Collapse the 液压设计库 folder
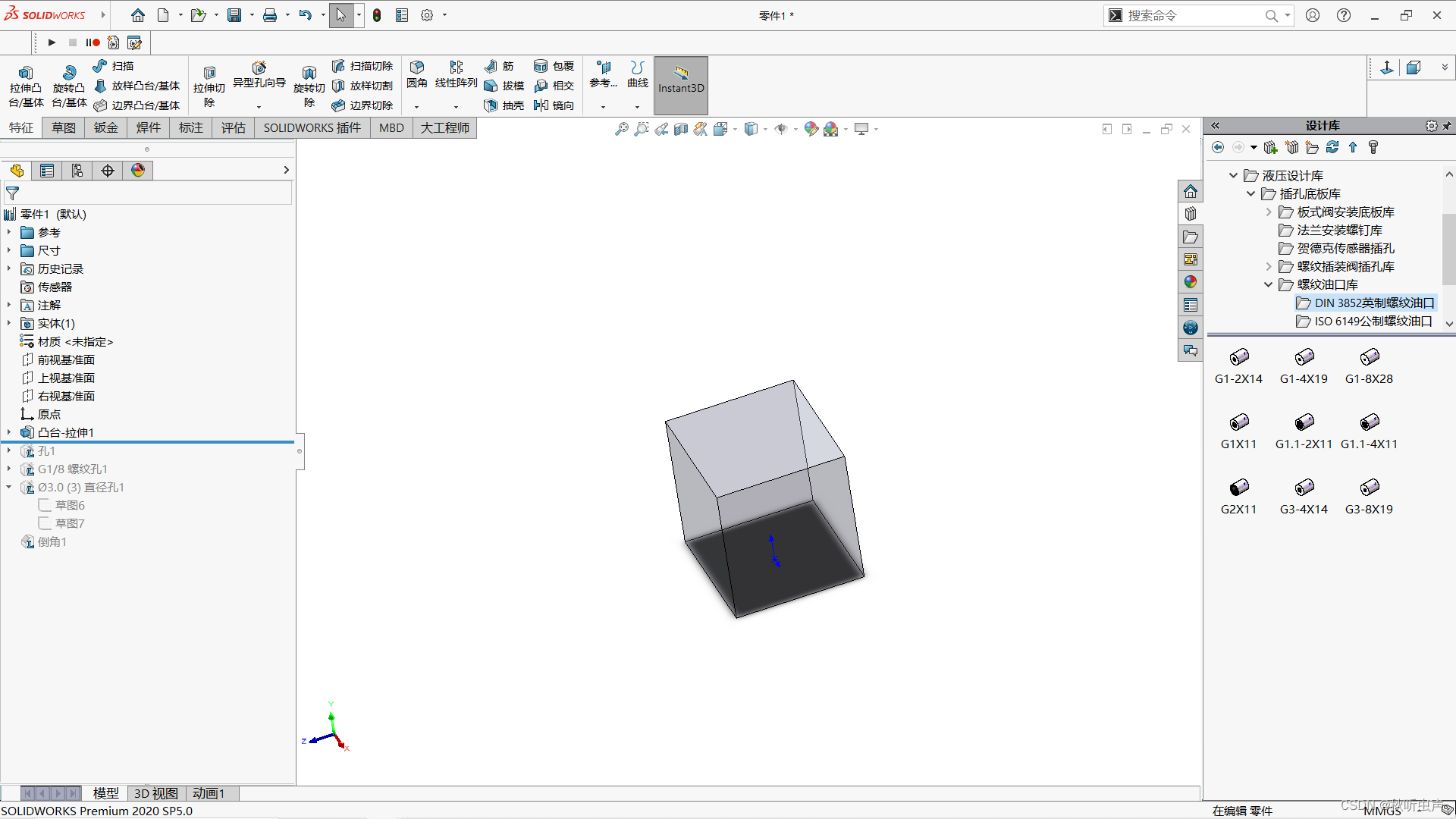Image resolution: width=1456 pixels, height=819 pixels. 1234,176
